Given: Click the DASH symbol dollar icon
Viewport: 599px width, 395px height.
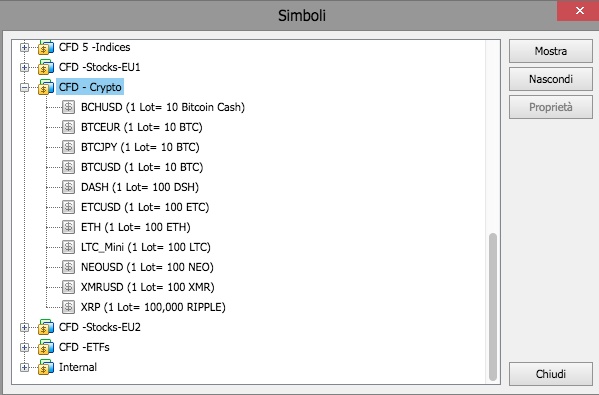Looking at the screenshot, I should [68, 187].
